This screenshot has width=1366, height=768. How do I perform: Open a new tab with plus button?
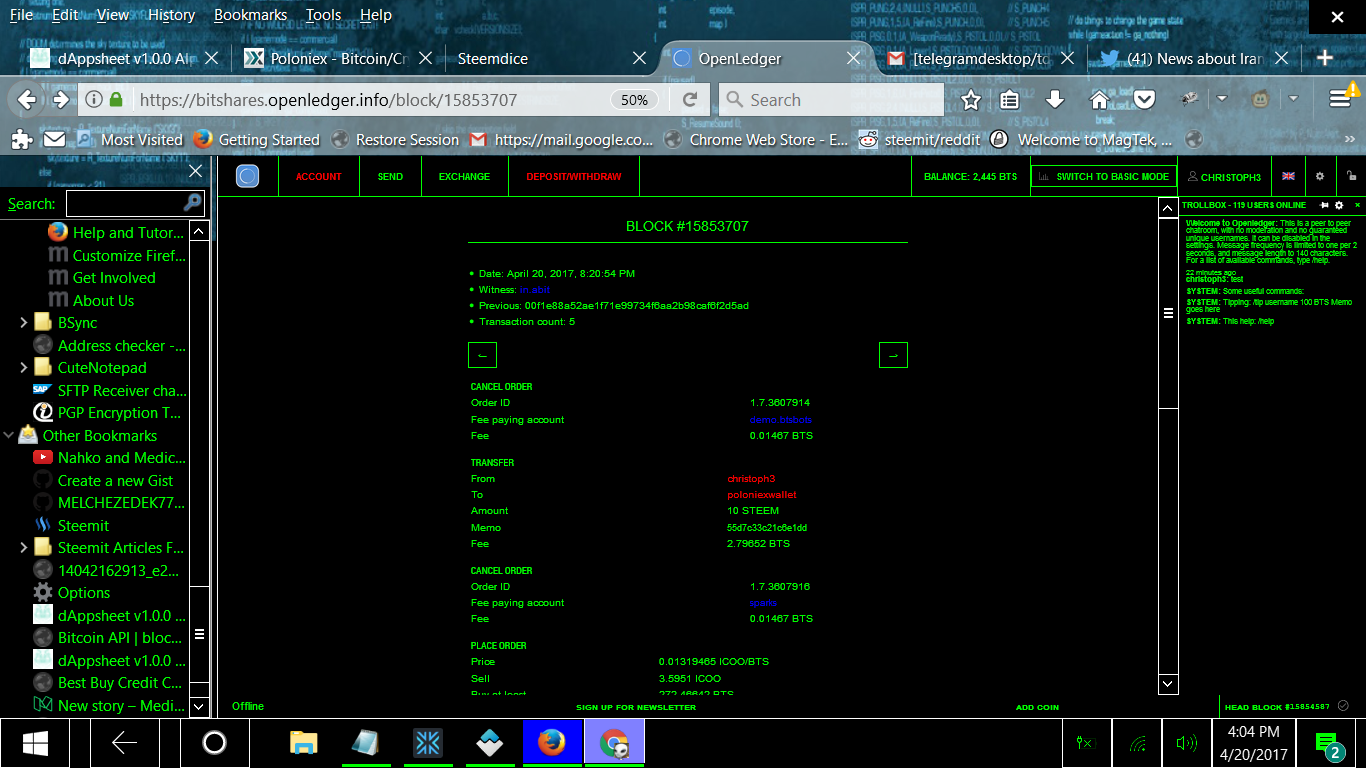[x=1325, y=58]
